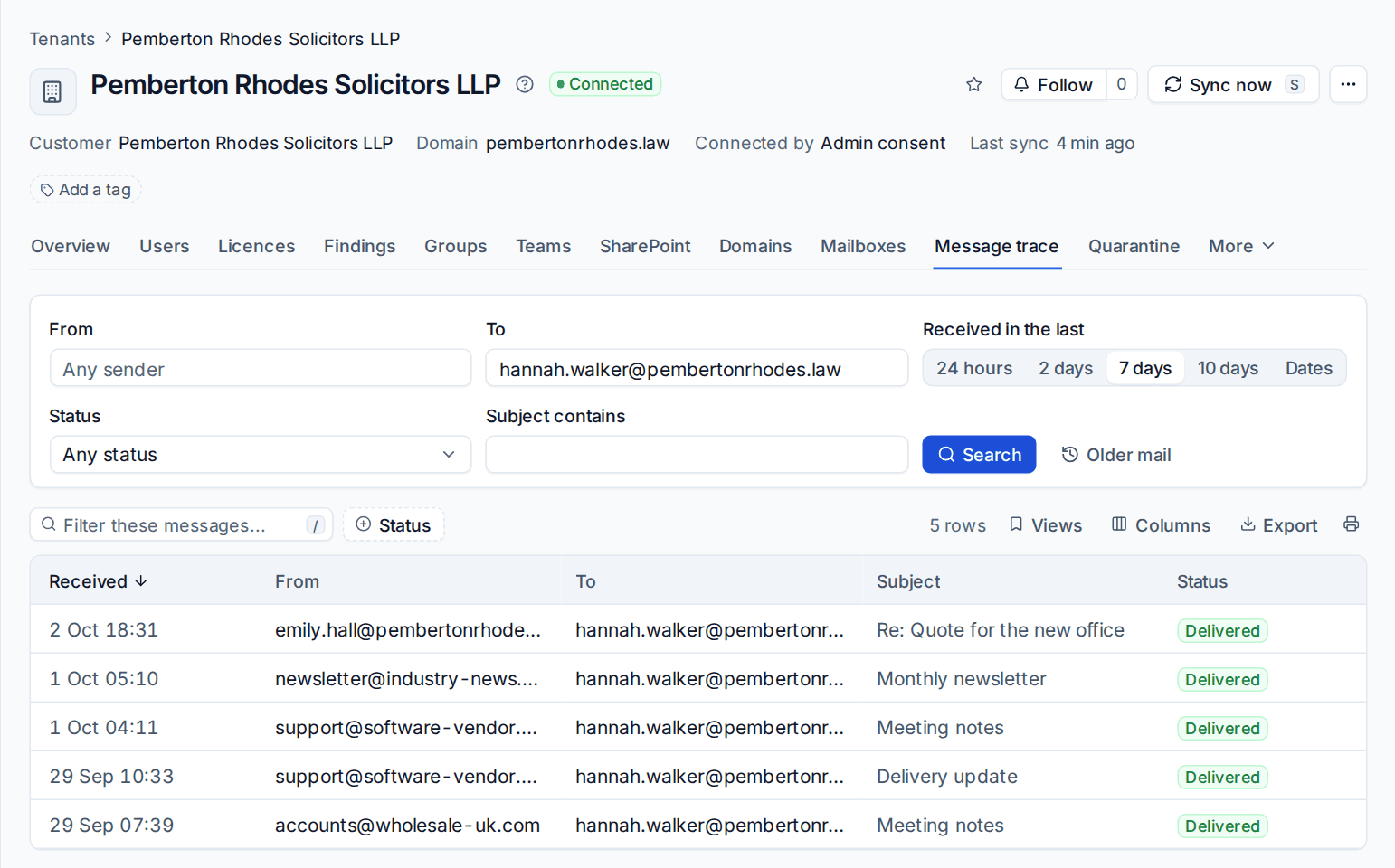Image resolution: width=1395 pixels, height=868 pixels.
Task: Click the Follow button
Action: [x=1054, y=84]
